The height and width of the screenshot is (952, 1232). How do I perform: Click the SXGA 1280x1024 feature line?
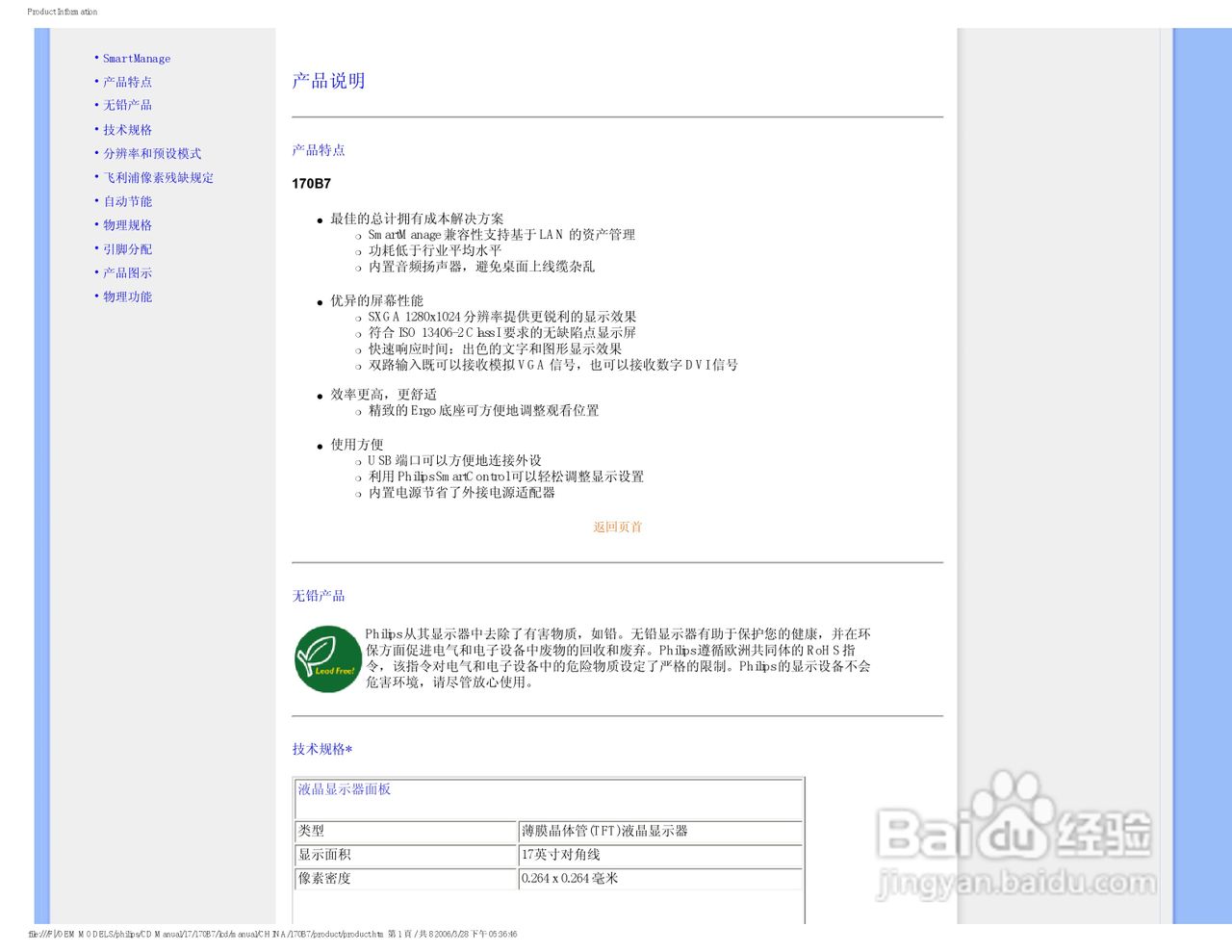[502, 317]
